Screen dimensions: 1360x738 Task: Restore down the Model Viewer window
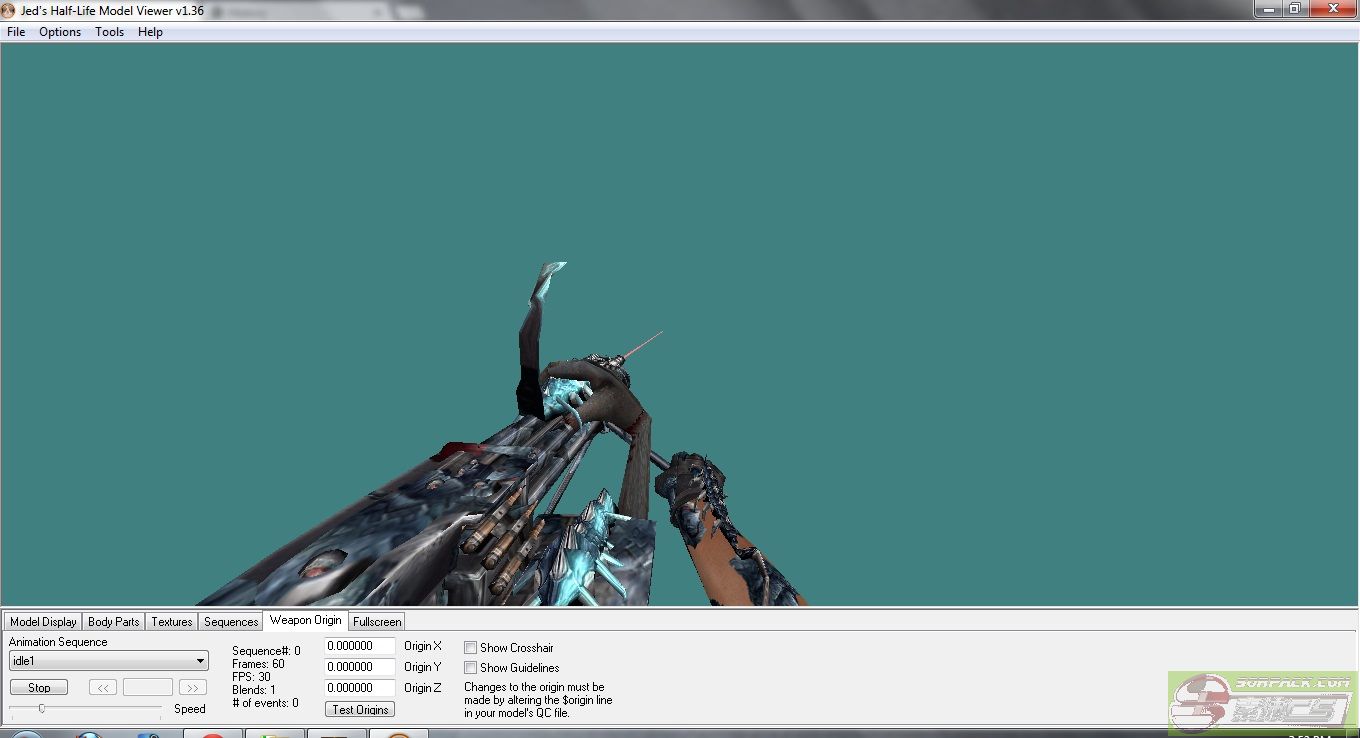point(1295,8)
